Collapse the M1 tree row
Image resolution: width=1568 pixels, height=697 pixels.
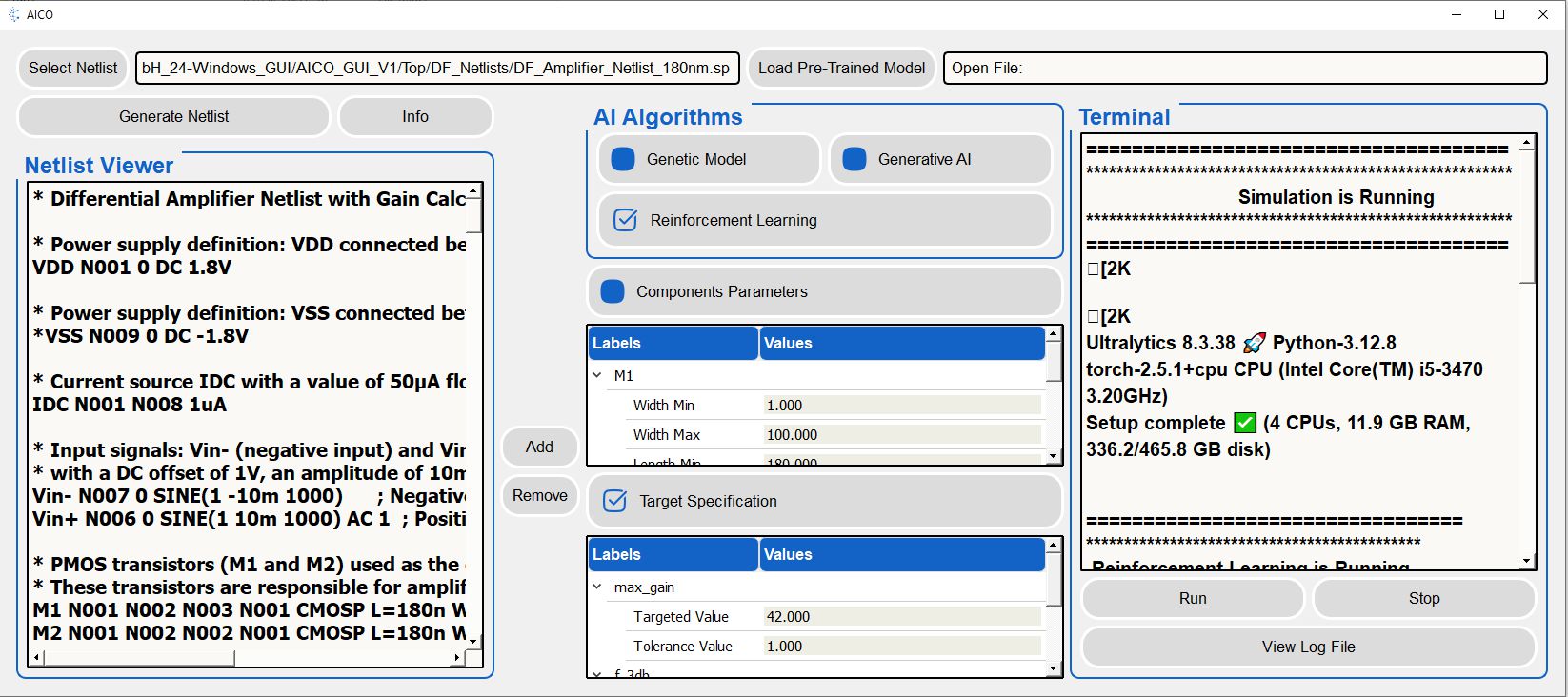pos(597,376)
